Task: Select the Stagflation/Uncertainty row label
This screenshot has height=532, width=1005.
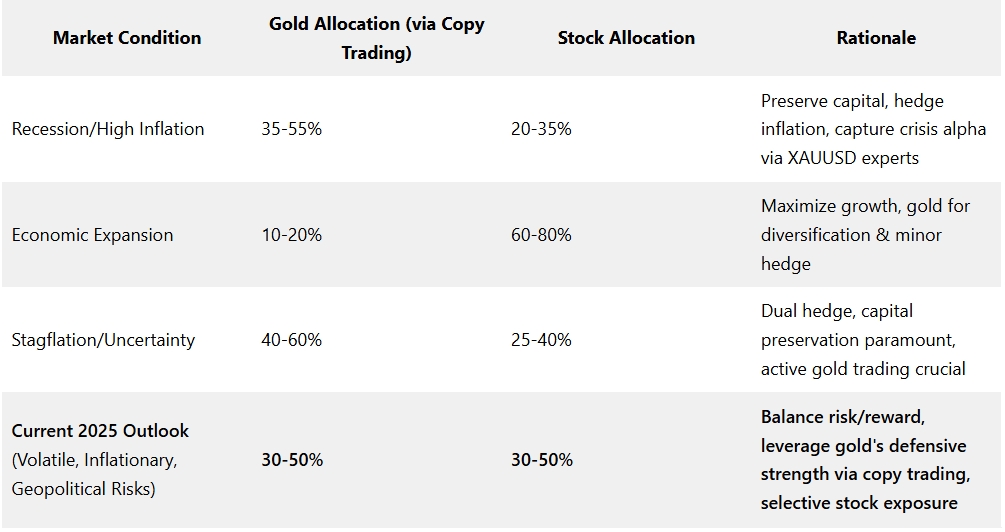Action: 103,340
